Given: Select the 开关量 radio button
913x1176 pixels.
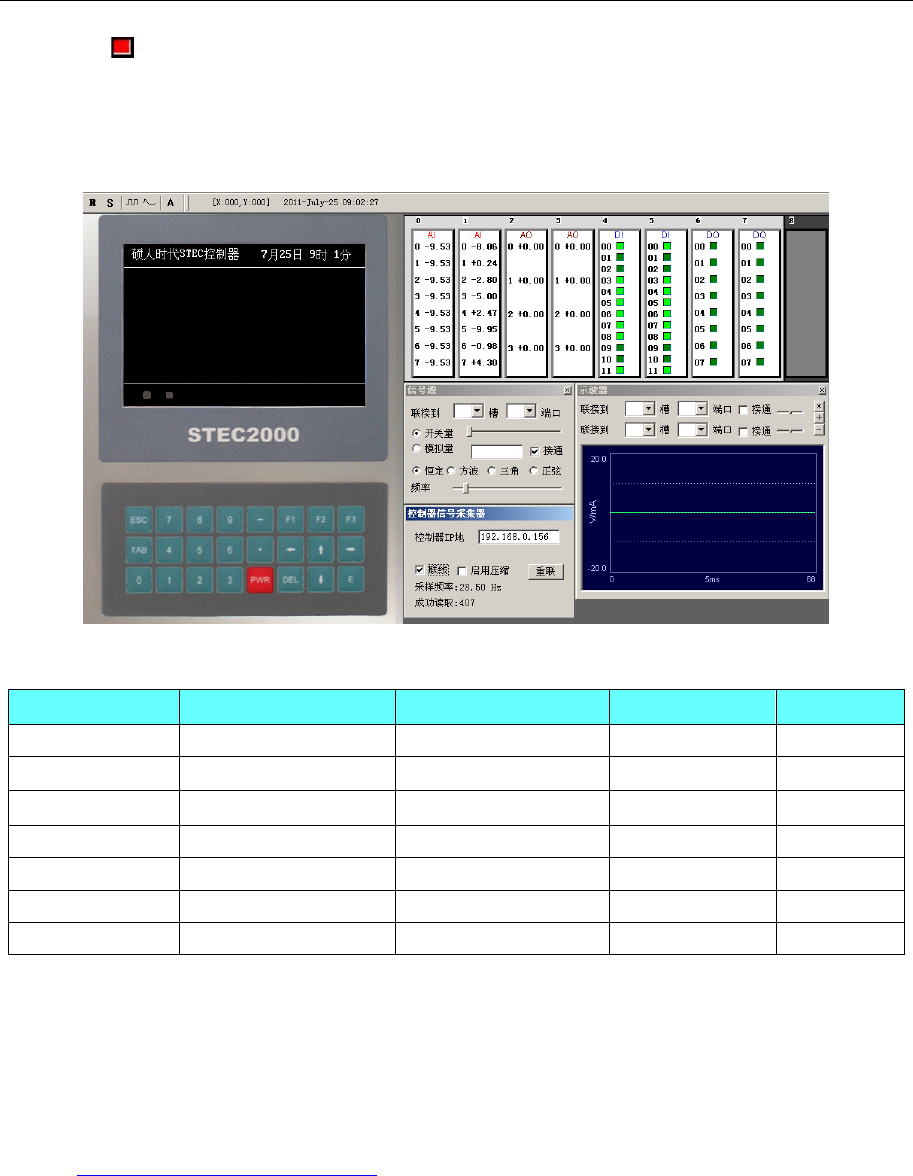Looking at the screenshot, I should pos(416,434).
